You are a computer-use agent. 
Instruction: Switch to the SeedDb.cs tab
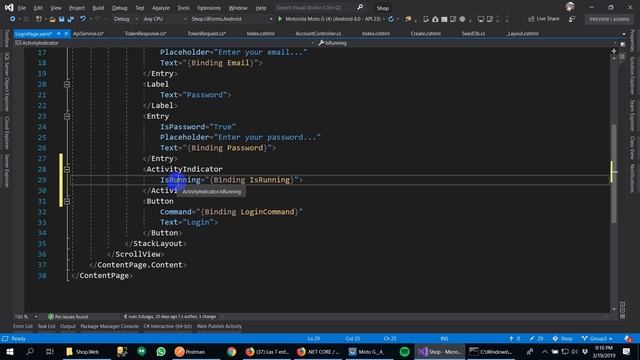[x=473, y=33]
